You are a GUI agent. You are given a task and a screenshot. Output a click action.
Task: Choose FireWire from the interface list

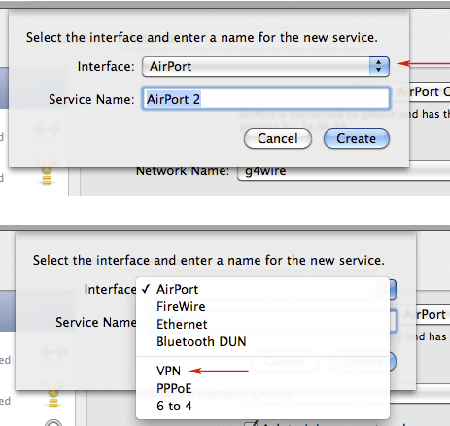(263, 307)
